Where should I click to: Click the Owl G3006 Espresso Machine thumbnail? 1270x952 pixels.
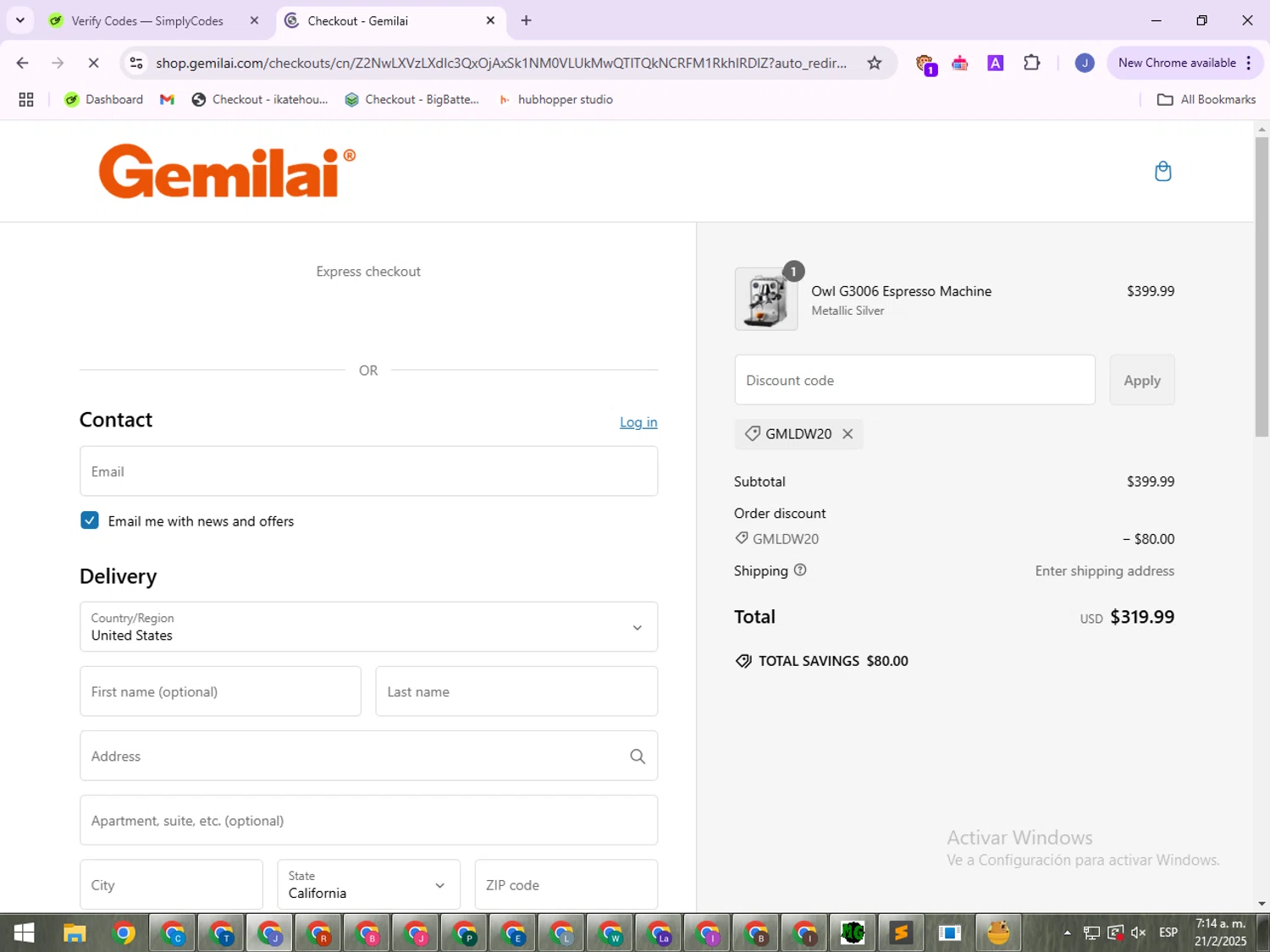(x=765, y=299)
